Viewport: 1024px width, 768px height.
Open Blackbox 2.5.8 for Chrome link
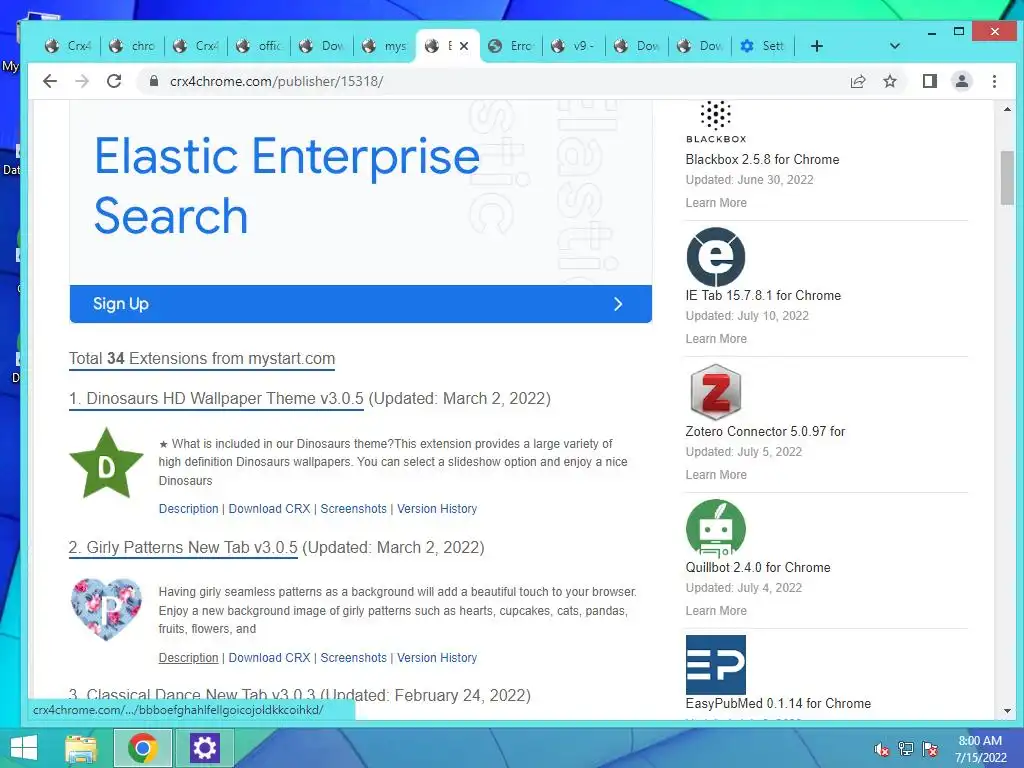[762, 159]
